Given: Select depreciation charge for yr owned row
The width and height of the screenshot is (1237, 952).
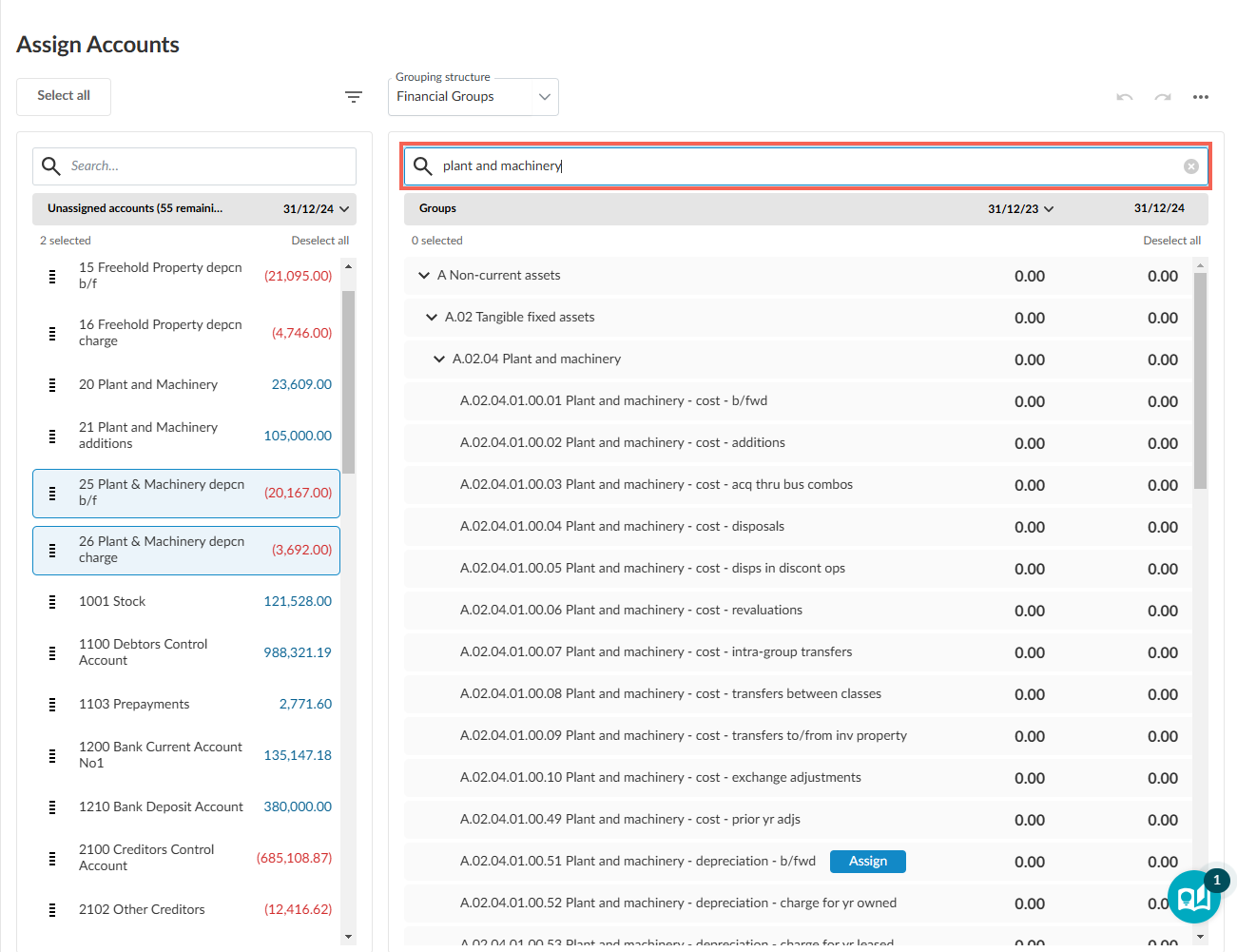Looking at the screenshot, I should (798, 903).
